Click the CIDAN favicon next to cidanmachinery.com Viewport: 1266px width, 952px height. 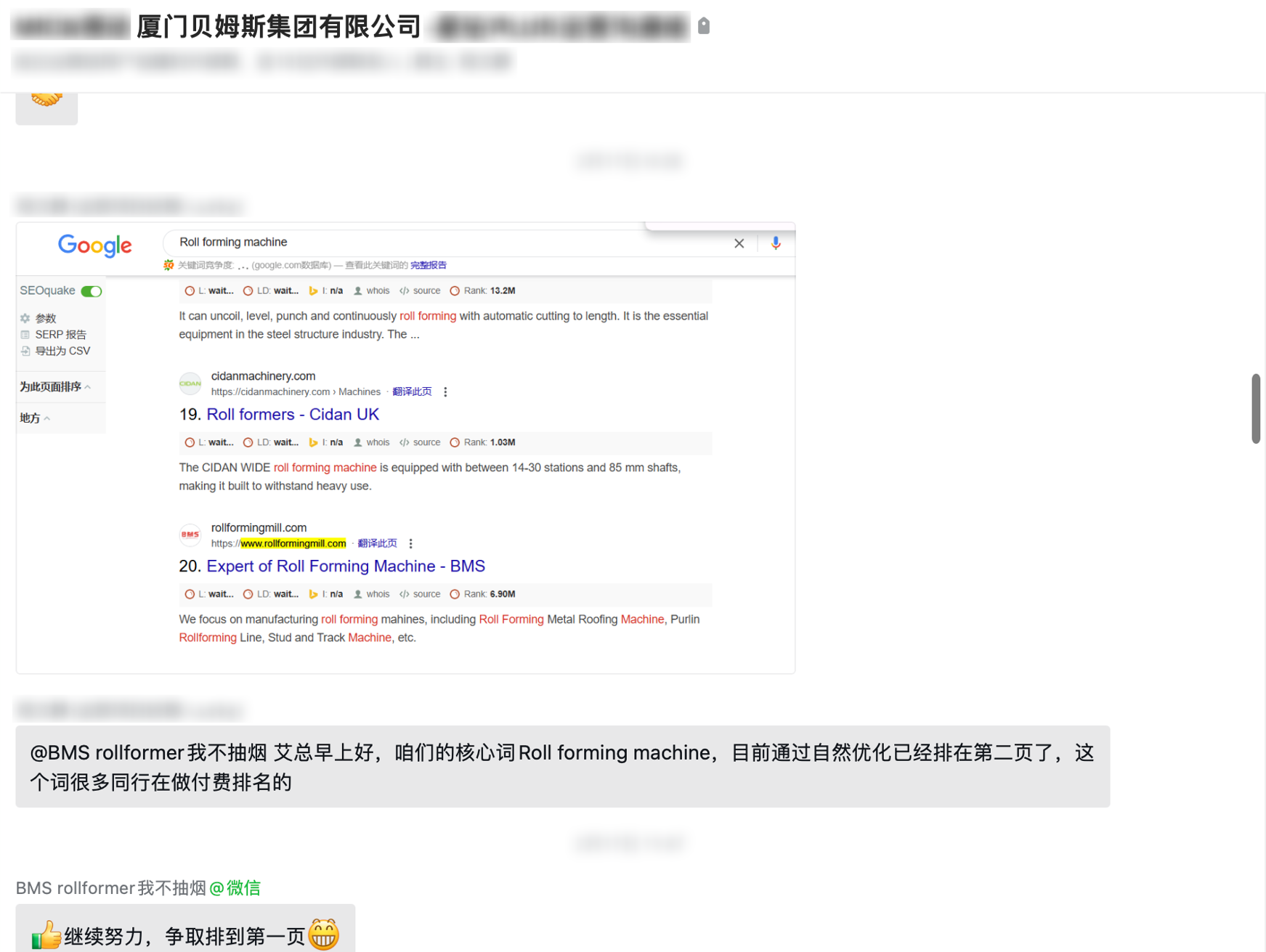(x=190, y=383)
